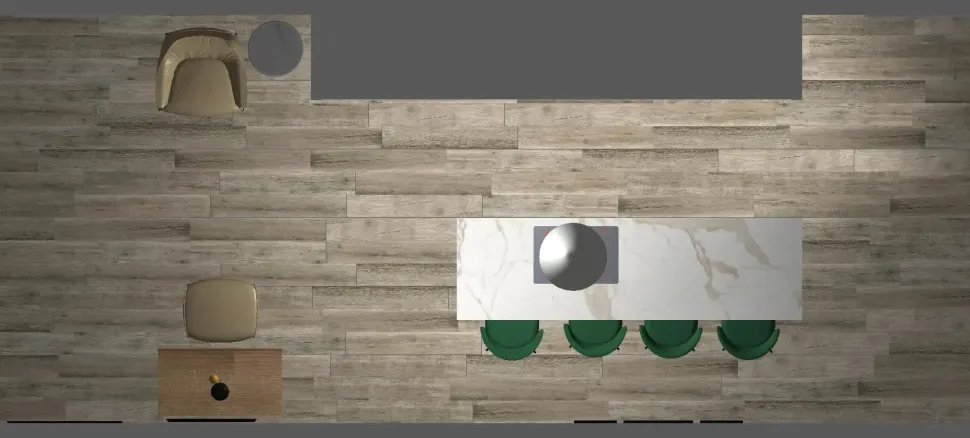Image resolution: width=970 pixels, height=438 pixels.
Task: Click the wooden table's left half
Action: 190,382
